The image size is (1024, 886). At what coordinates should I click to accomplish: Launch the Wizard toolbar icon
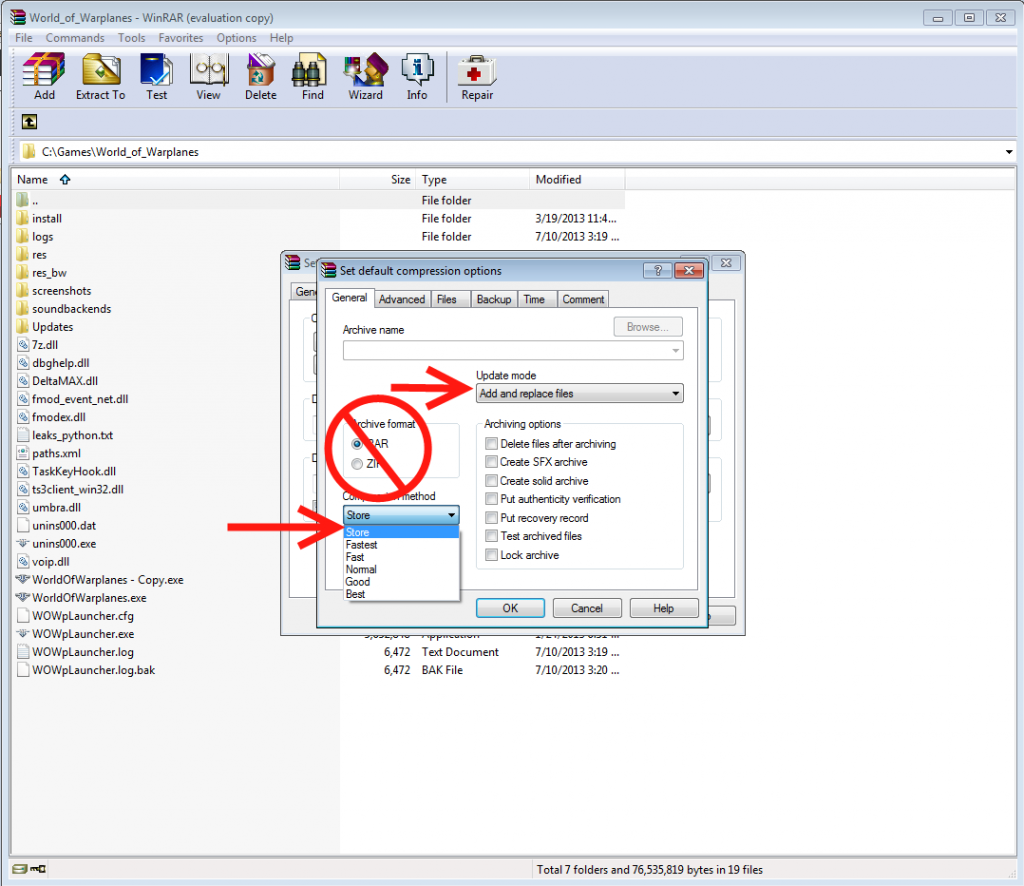[x=366, y=70]
